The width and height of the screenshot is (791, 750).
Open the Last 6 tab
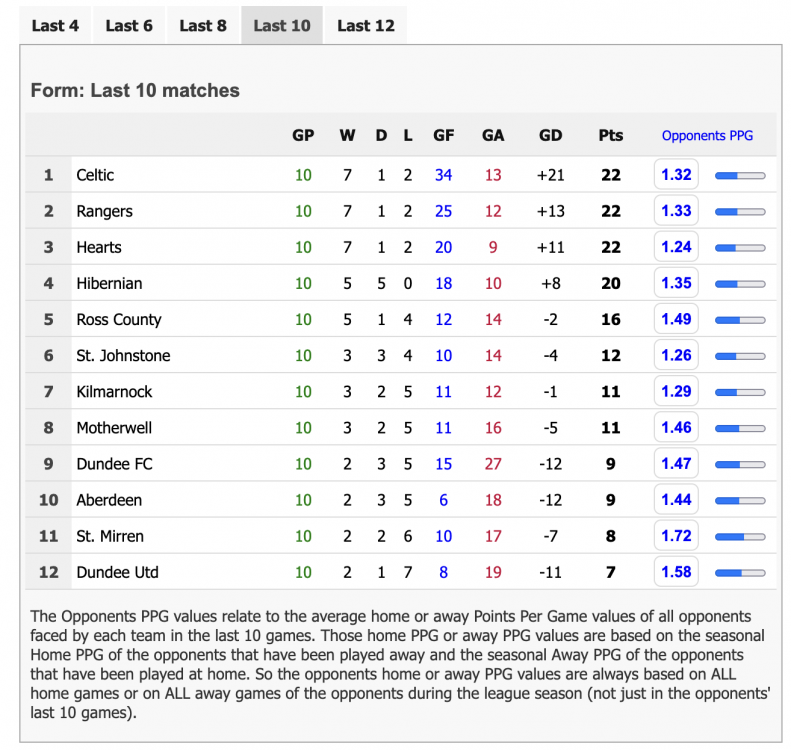[129, 26]
